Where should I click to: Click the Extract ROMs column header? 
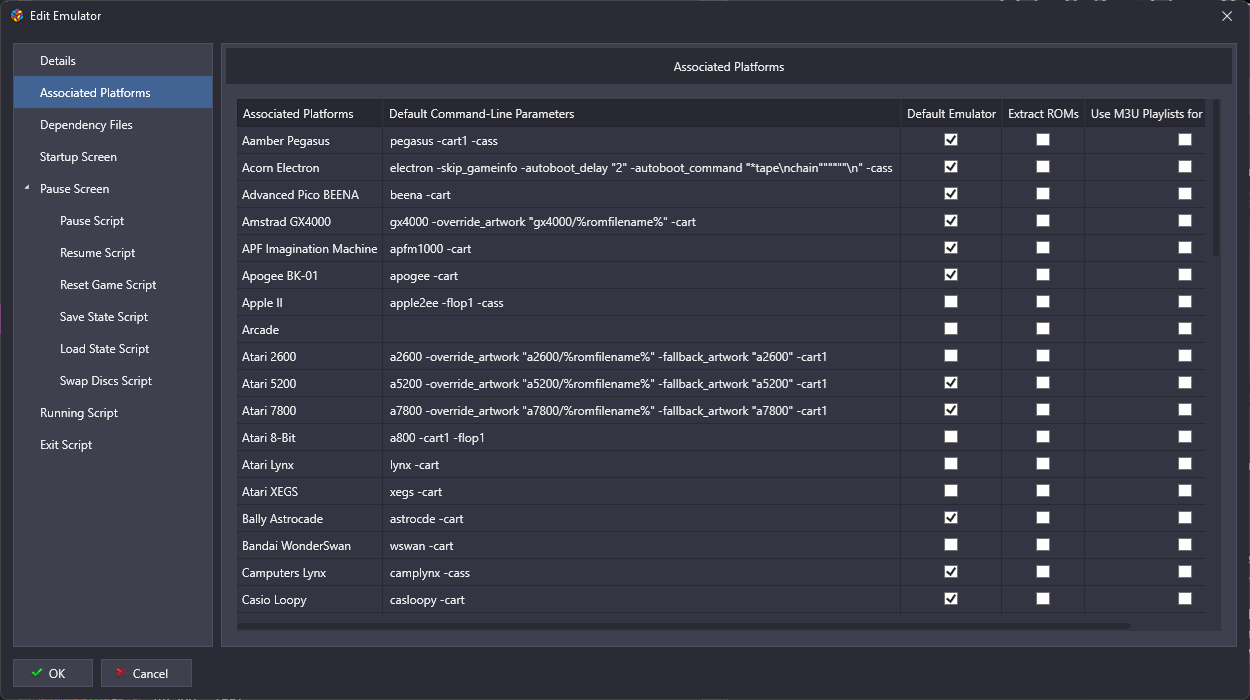(x=1043, y=113)
